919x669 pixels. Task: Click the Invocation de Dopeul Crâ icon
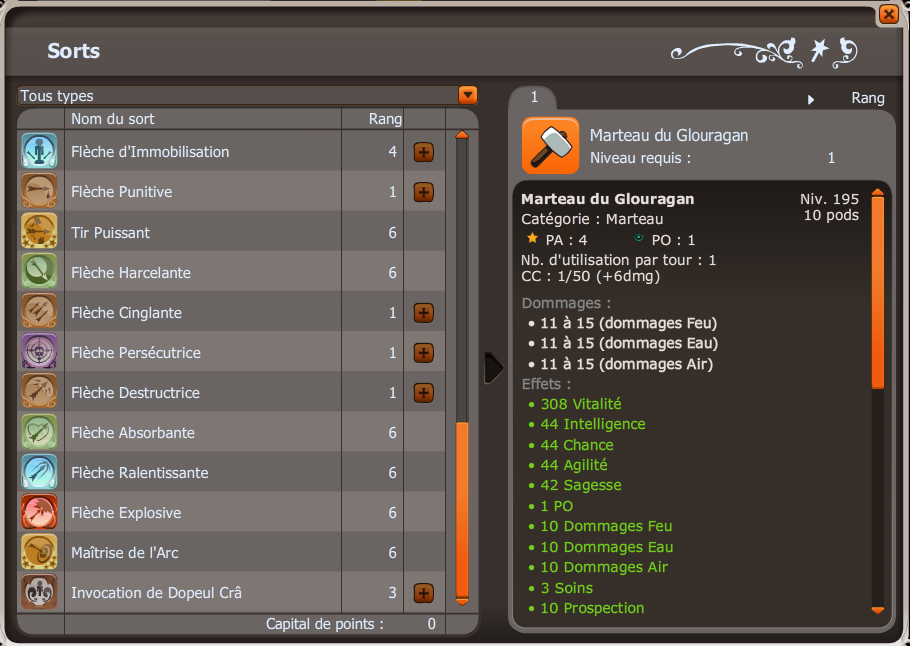39,592
